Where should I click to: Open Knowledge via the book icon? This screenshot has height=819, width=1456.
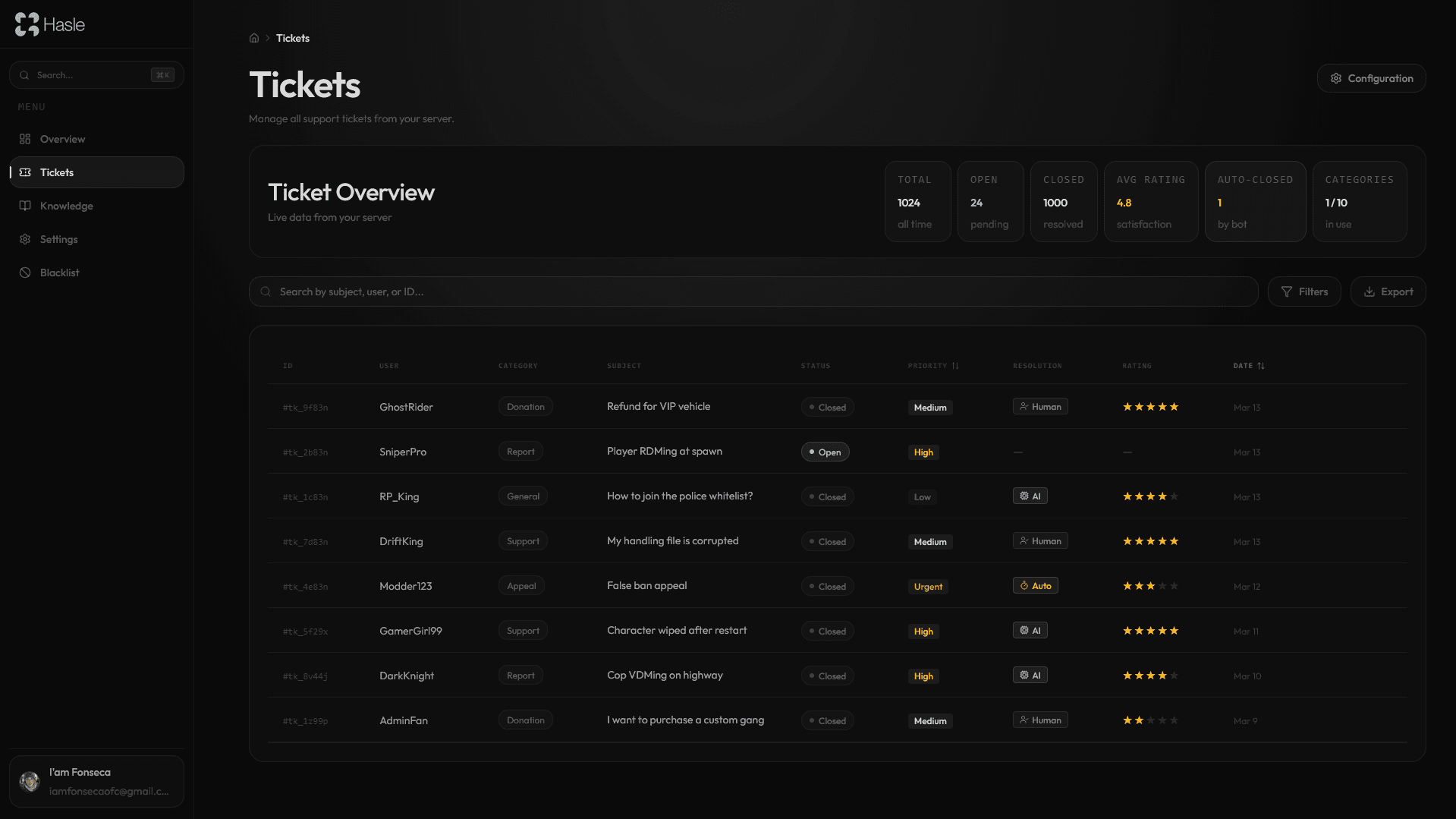[25, 206]
